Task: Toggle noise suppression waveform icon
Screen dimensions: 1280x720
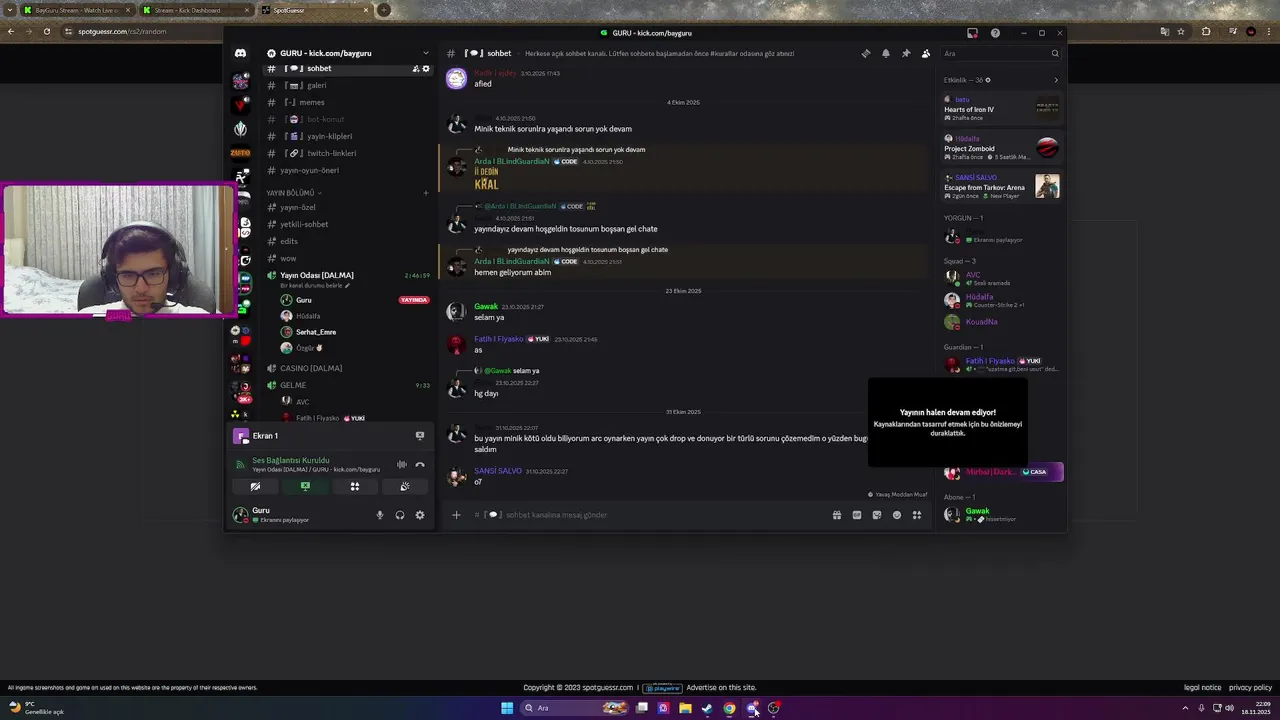Action: click(402, 464)
